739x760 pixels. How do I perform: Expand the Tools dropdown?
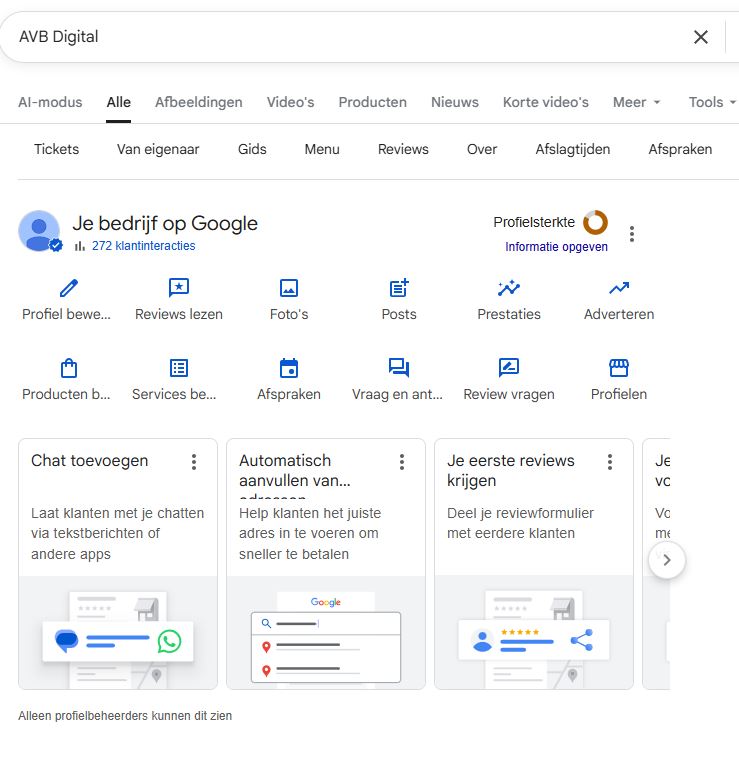point(712,102)
